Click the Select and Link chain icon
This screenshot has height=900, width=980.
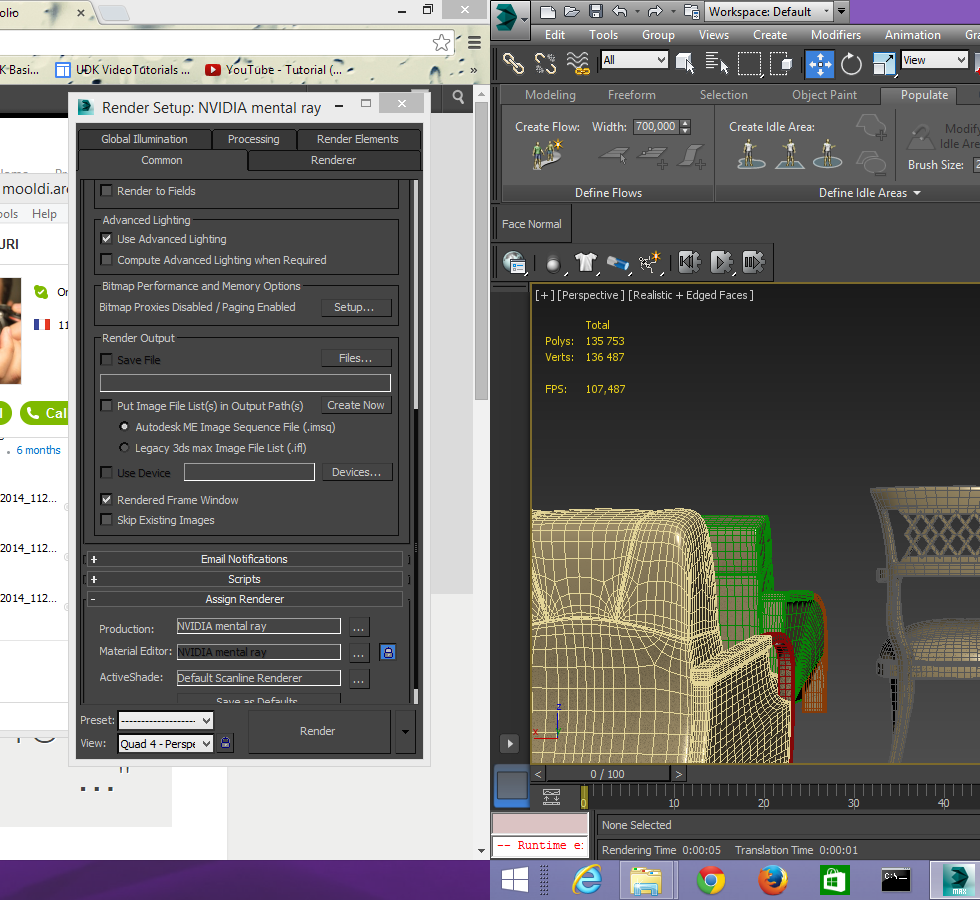513,63
